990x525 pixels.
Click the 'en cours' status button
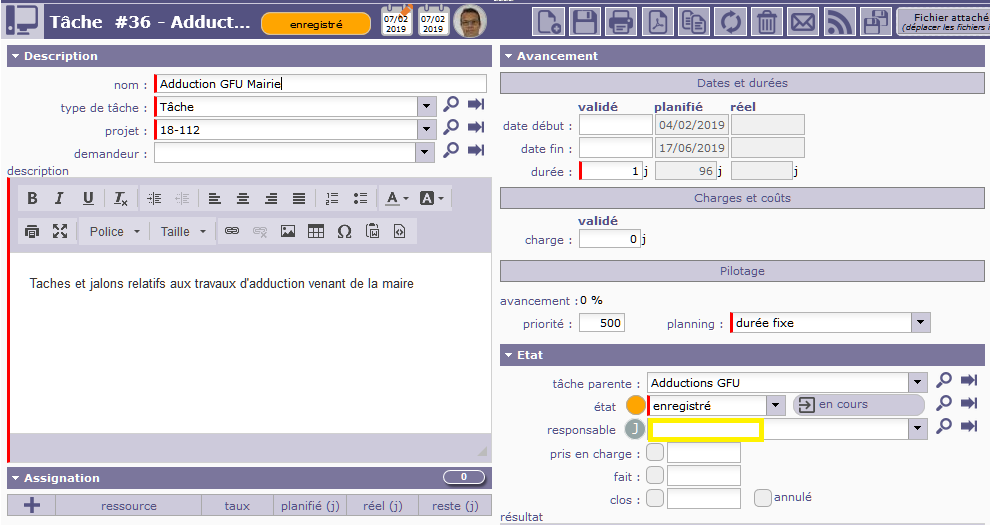coord(858,404)
